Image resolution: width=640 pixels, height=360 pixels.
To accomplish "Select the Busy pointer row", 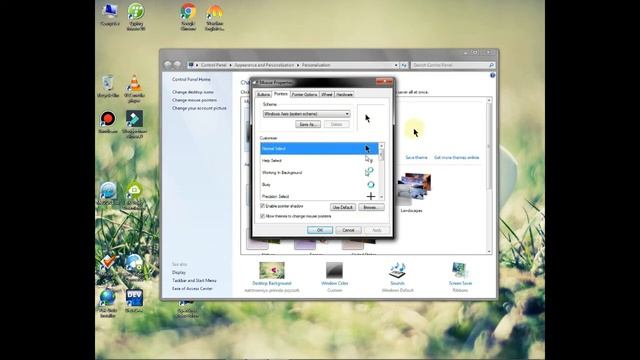I will point(319,184).
